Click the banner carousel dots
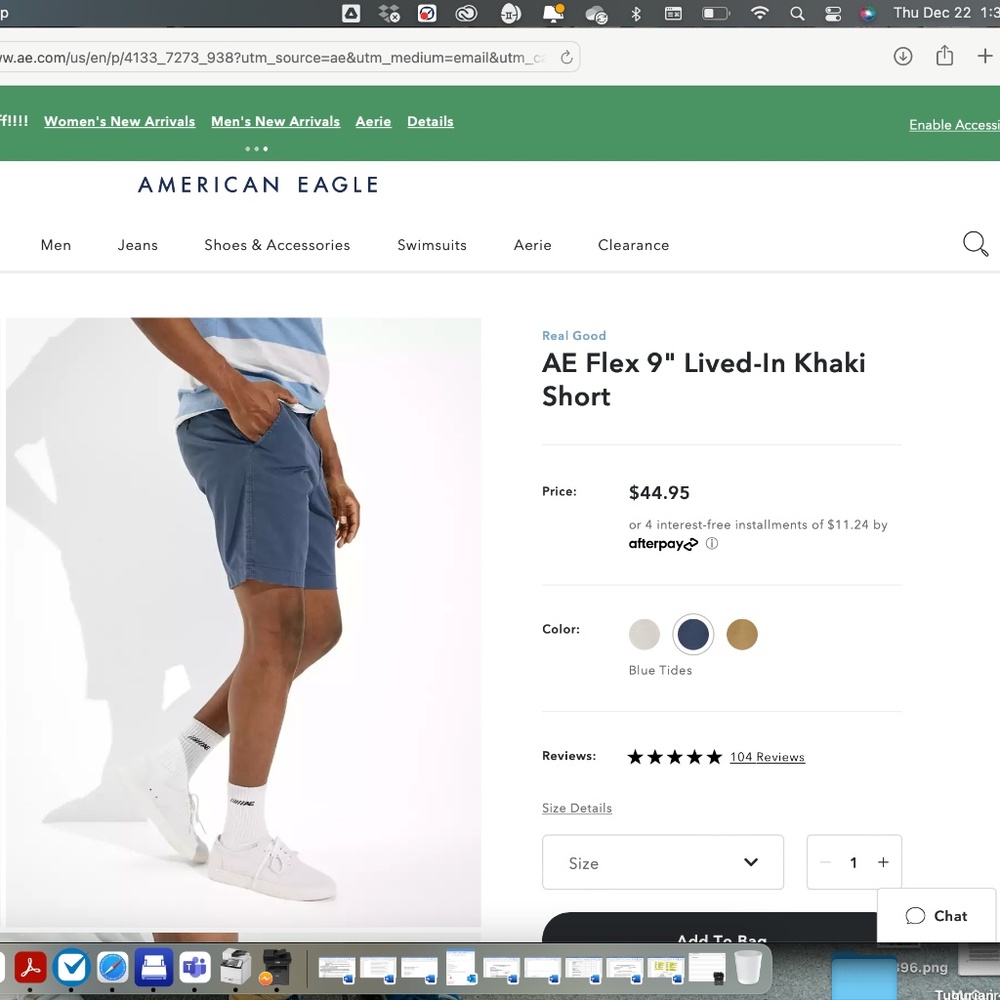Viewport: 1000px width, 1000px height. 256,149
